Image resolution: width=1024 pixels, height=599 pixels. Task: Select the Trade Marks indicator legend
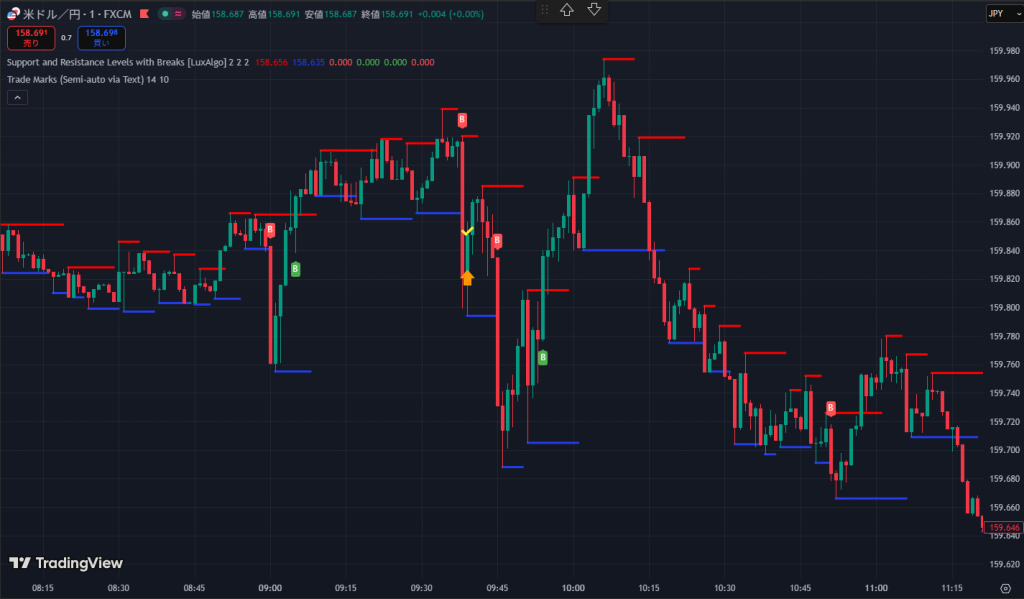(x=75, y=79)
